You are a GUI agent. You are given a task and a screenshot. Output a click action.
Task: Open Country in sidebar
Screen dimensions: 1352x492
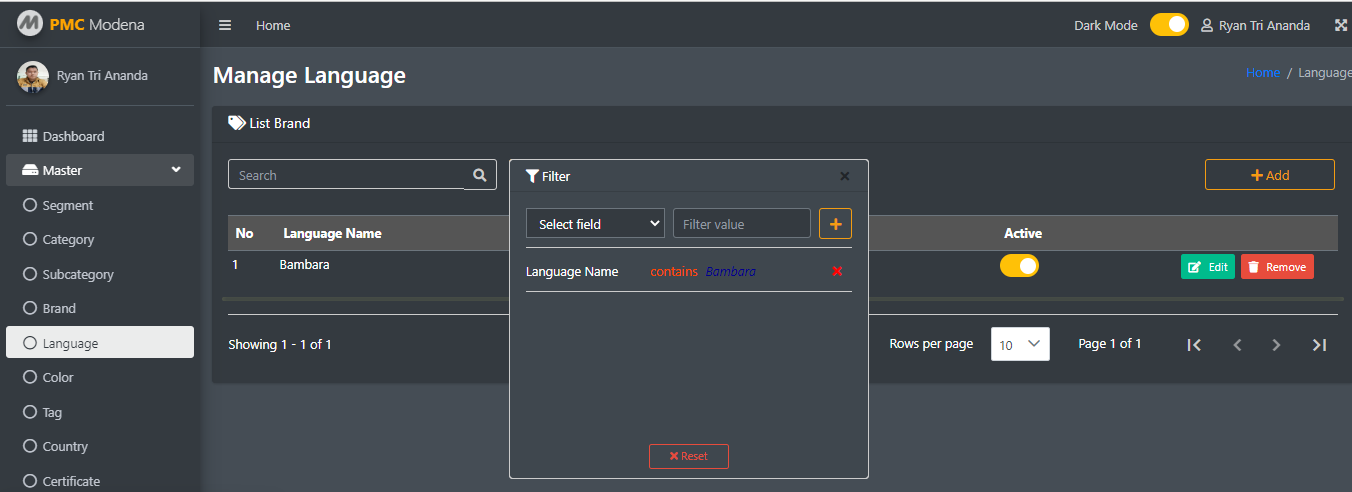100,446
